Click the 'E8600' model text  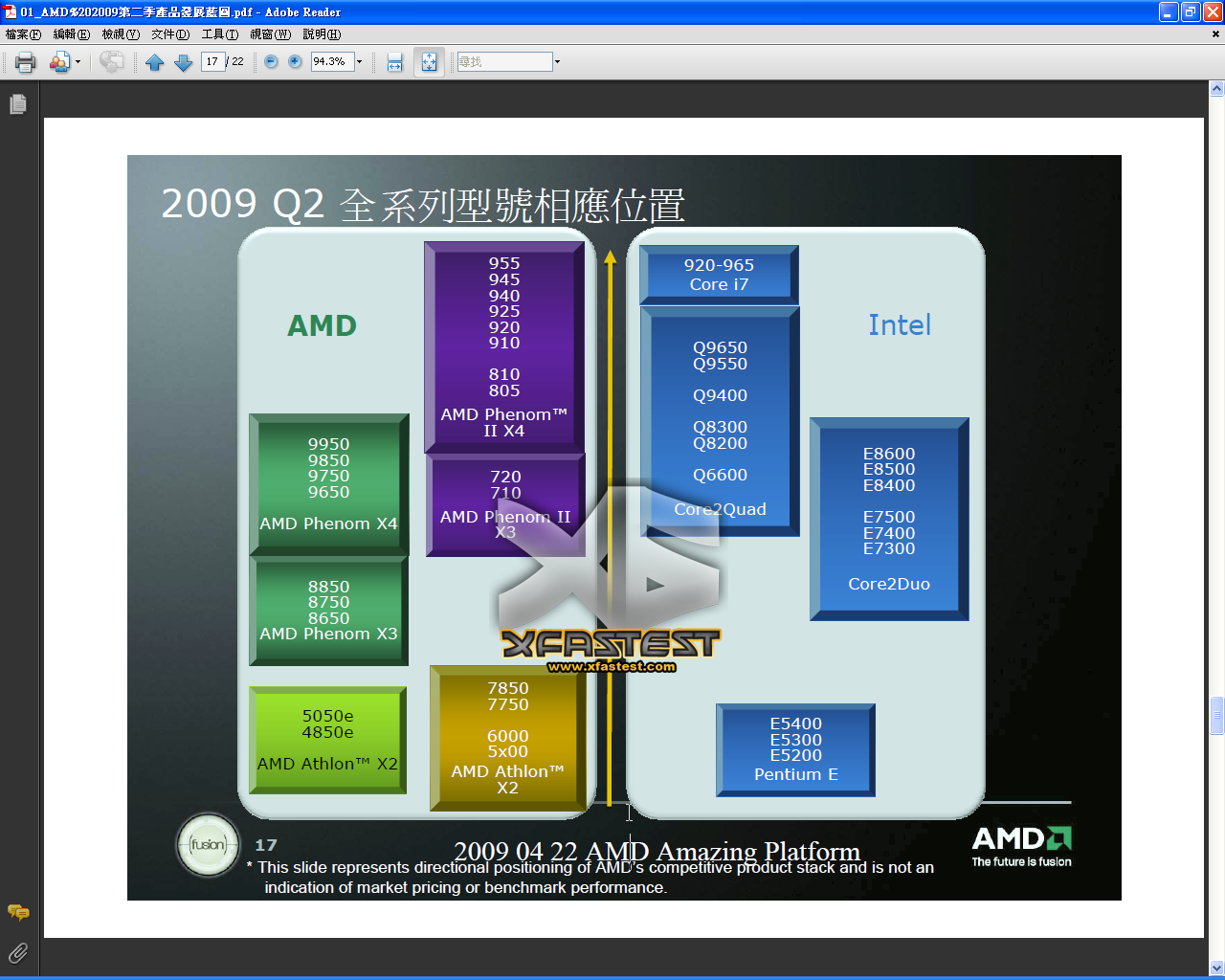(x=889, y=454)
